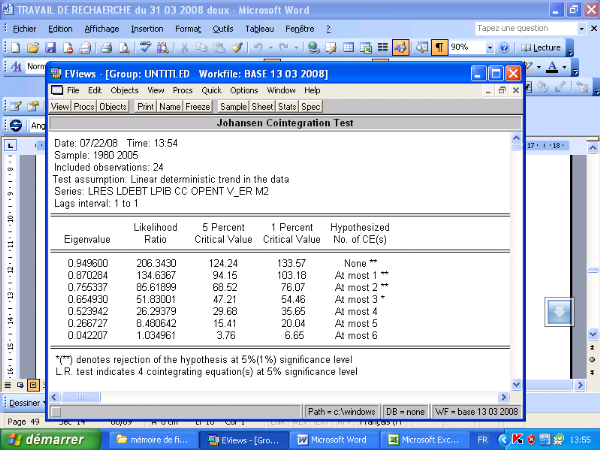Screen dimensions: 600x450
Task: Click the Stats button in EViews
Action: (287, 106)
